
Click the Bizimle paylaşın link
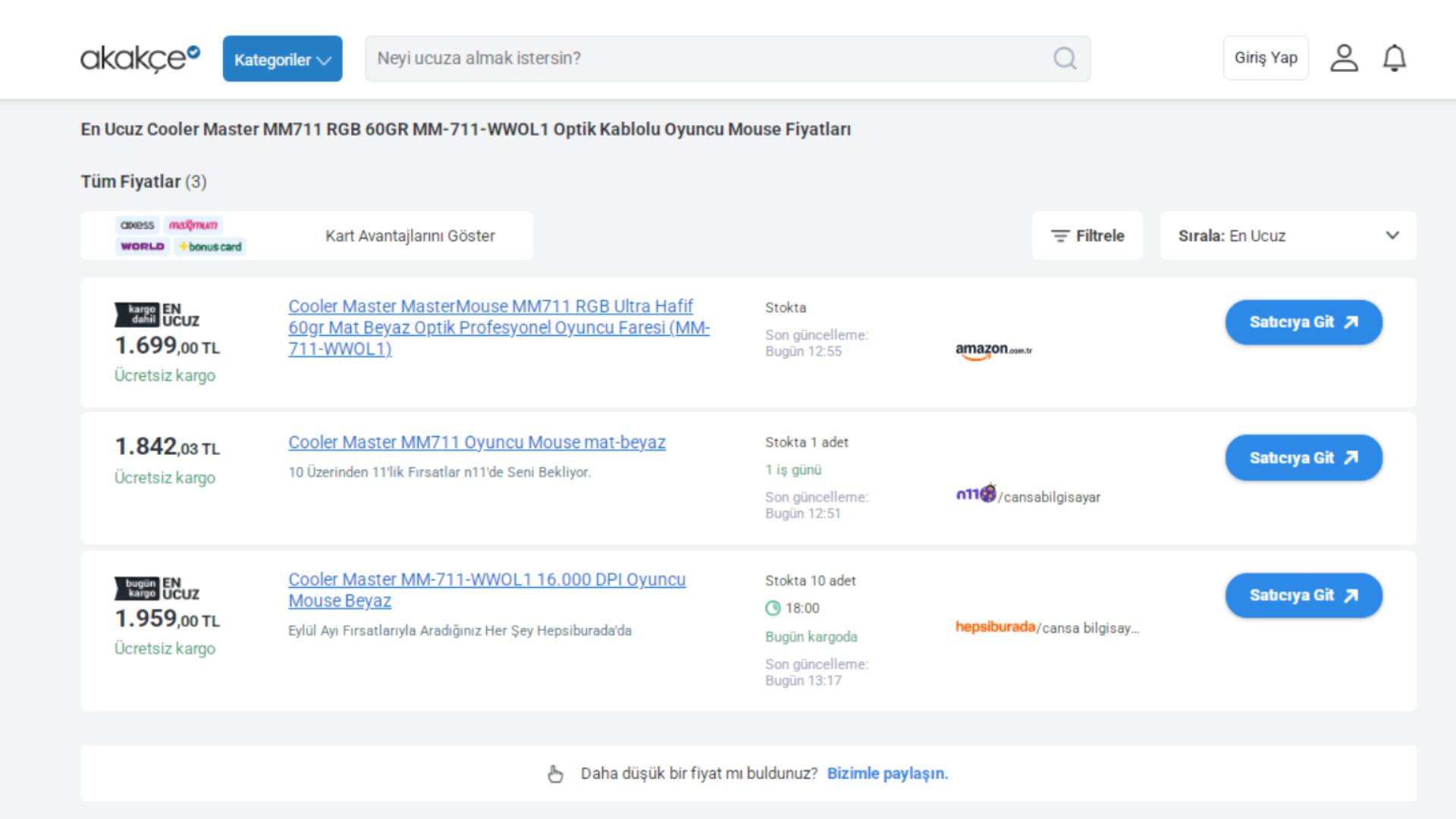click(887, 773)
